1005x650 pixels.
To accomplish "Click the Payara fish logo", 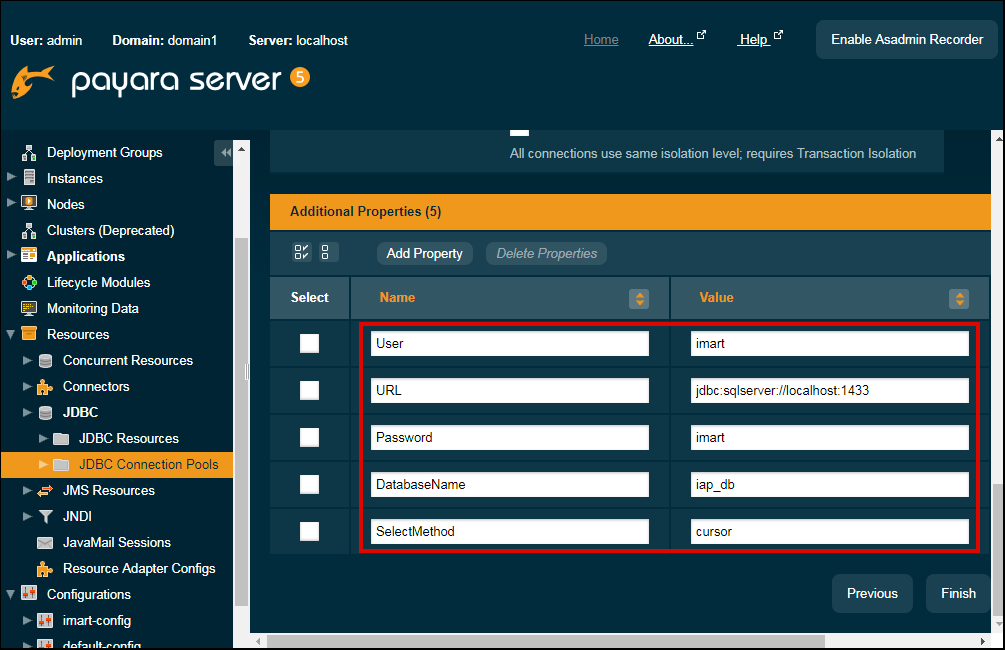I will [x=33, y=81].
